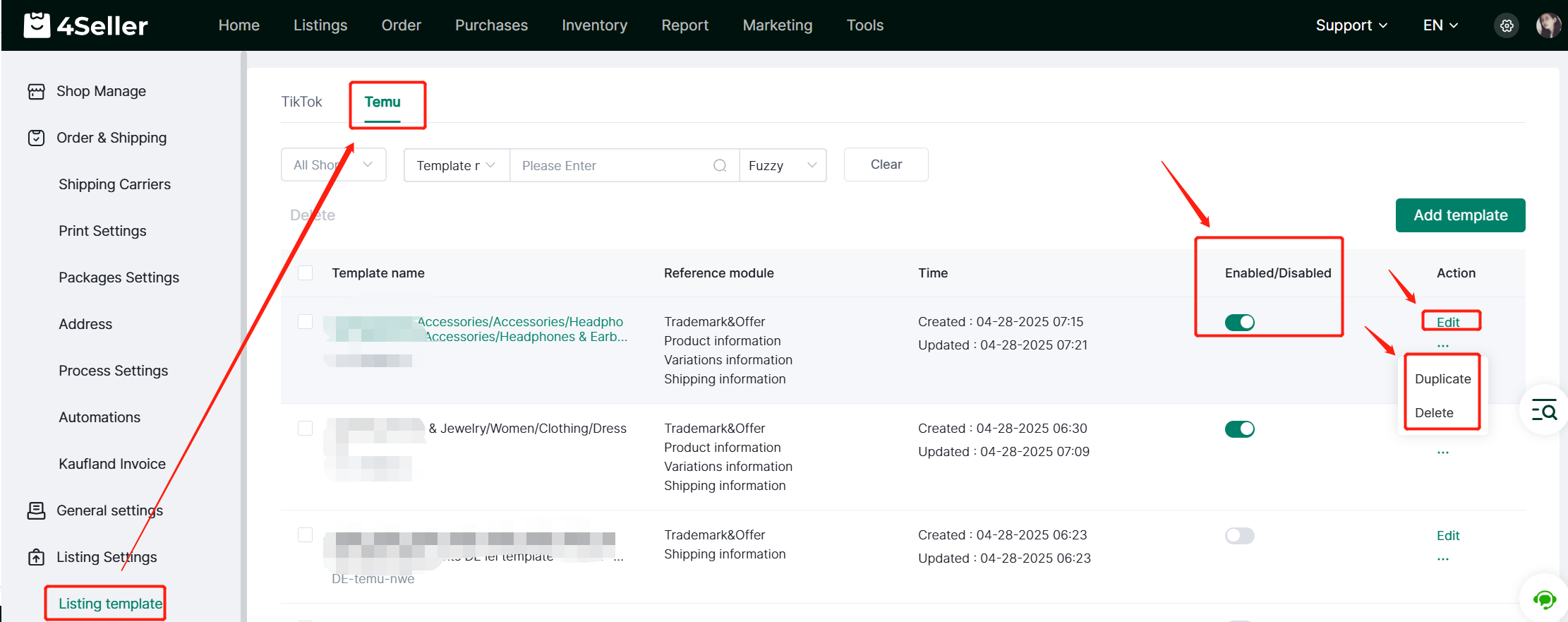Open the Report menu
The height and width of the screenshot is (622, 1568).
click(685, 25)
